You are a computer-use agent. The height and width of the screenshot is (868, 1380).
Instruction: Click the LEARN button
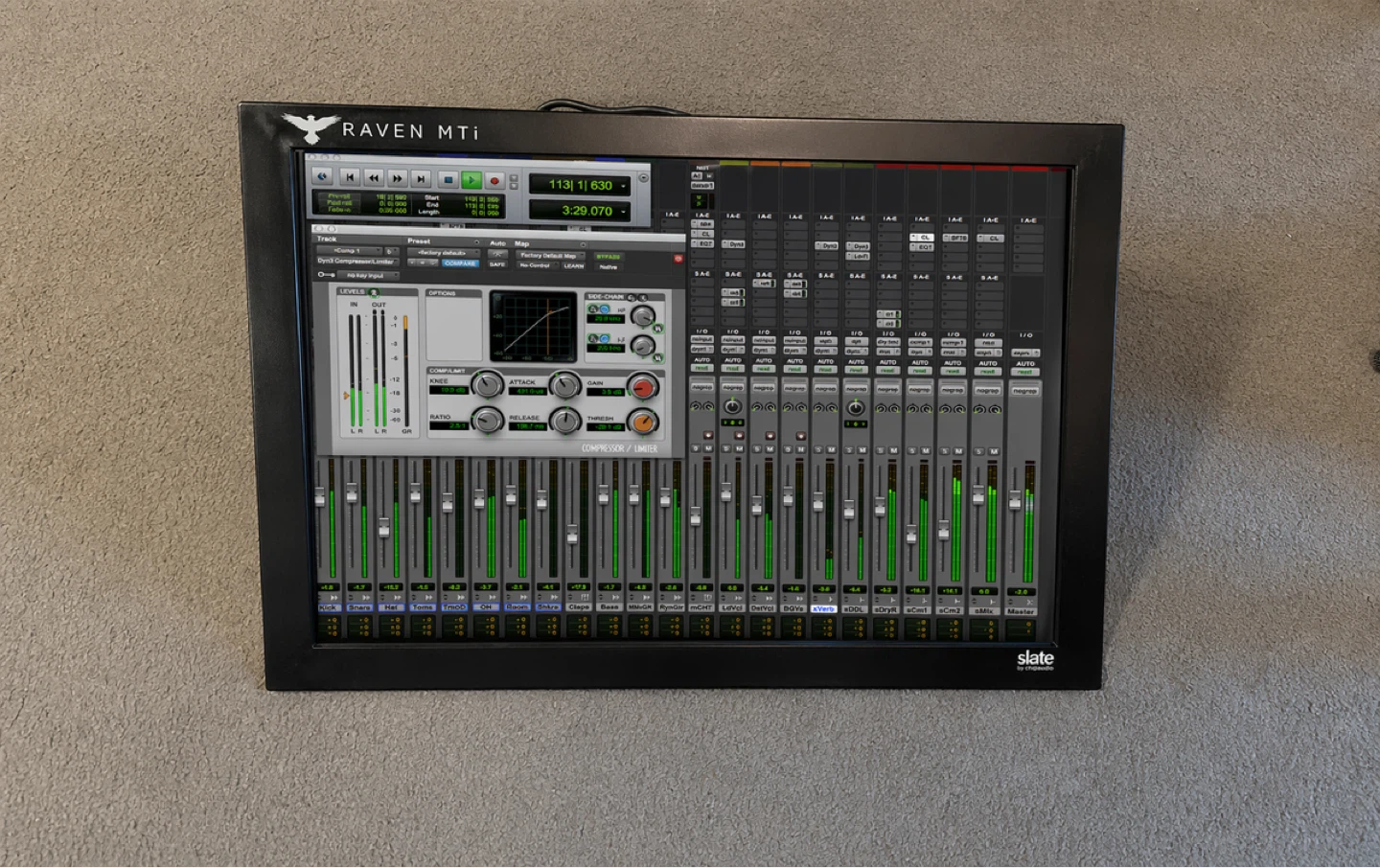[x=574, y=266]
